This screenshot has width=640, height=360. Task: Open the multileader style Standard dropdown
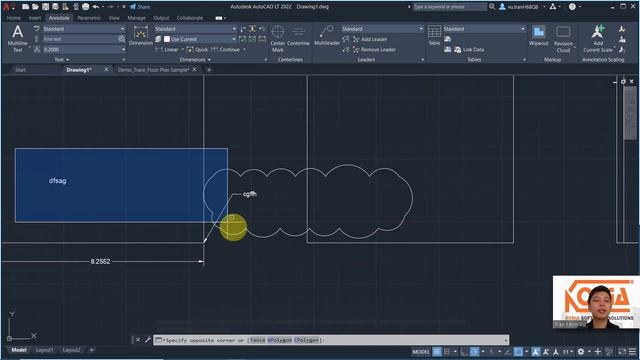pos(382,29)
